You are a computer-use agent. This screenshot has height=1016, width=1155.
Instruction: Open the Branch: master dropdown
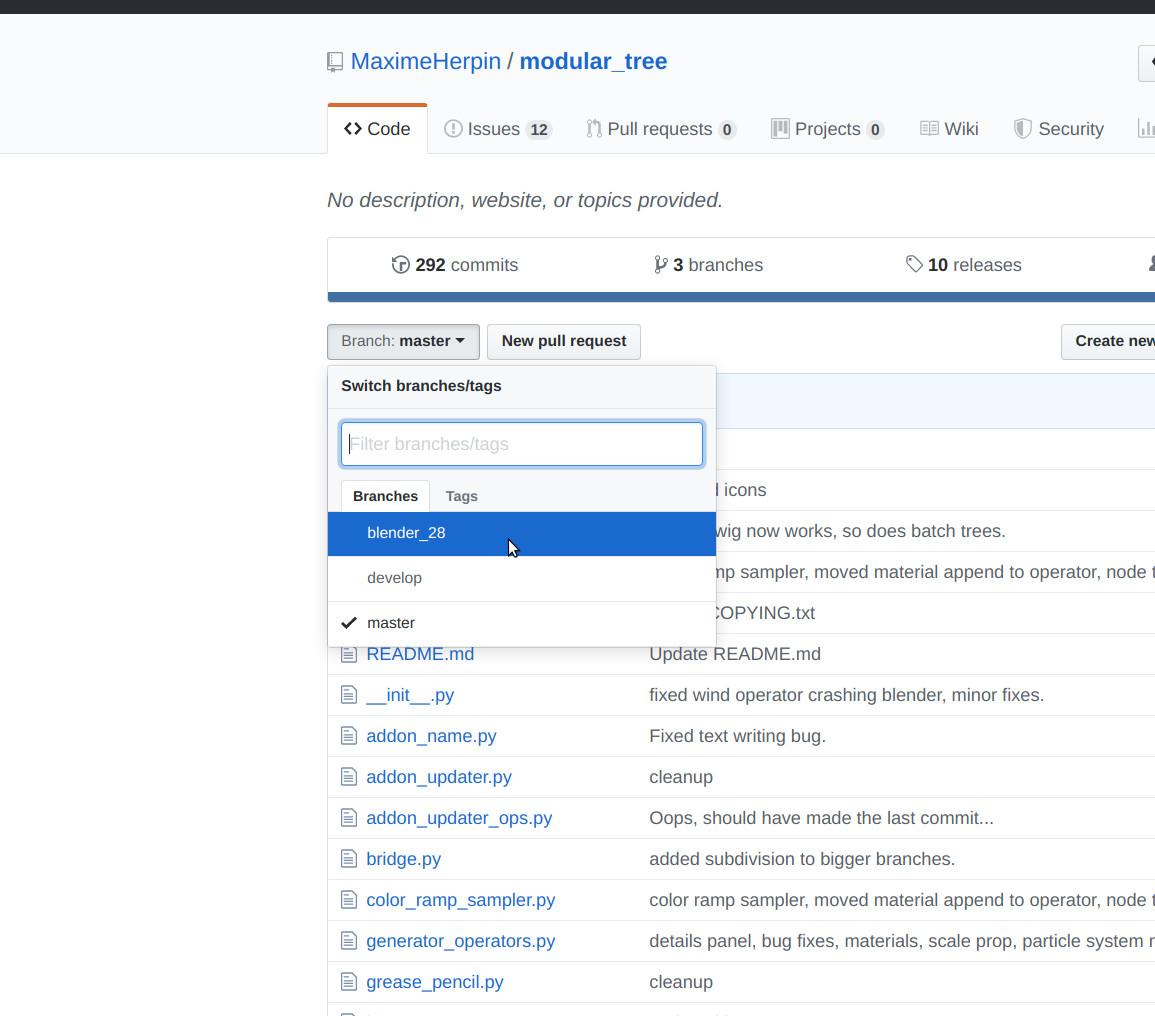pyautogui.click(x=403, y=341)
